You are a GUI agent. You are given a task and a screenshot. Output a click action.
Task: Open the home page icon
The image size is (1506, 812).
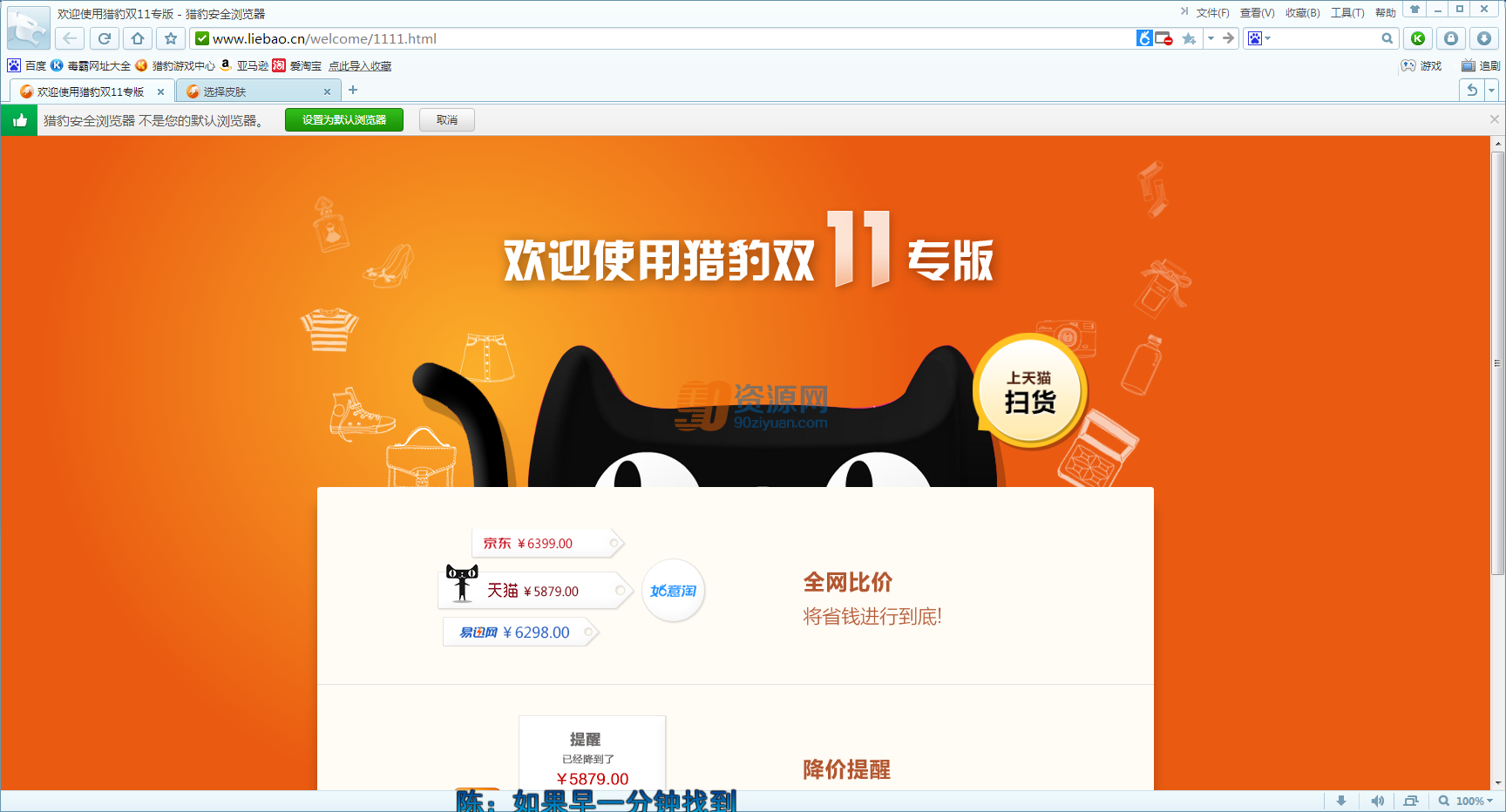tap(138, 38)
